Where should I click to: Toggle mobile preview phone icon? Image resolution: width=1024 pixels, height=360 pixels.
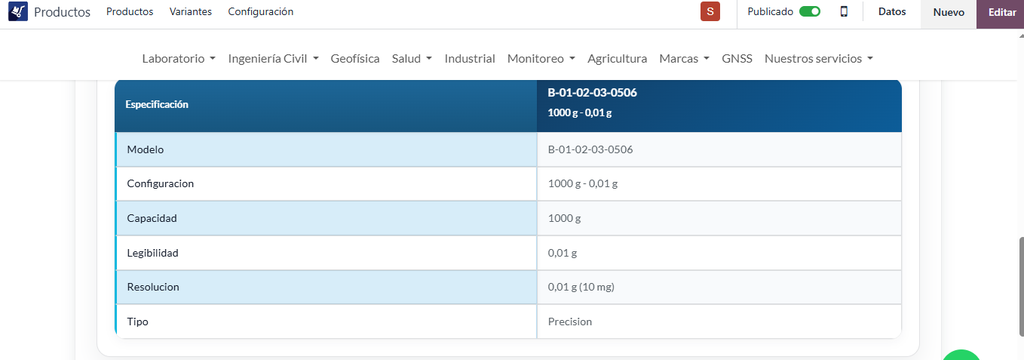844,12
